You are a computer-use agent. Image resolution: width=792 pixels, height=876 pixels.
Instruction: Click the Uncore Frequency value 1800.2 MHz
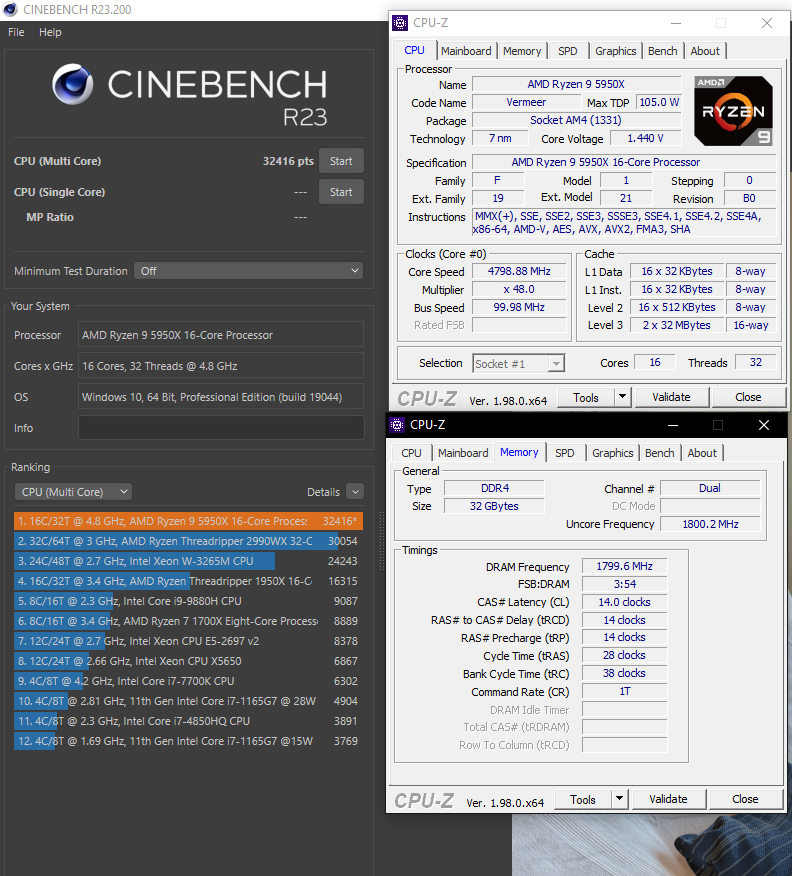coord(710,524)
